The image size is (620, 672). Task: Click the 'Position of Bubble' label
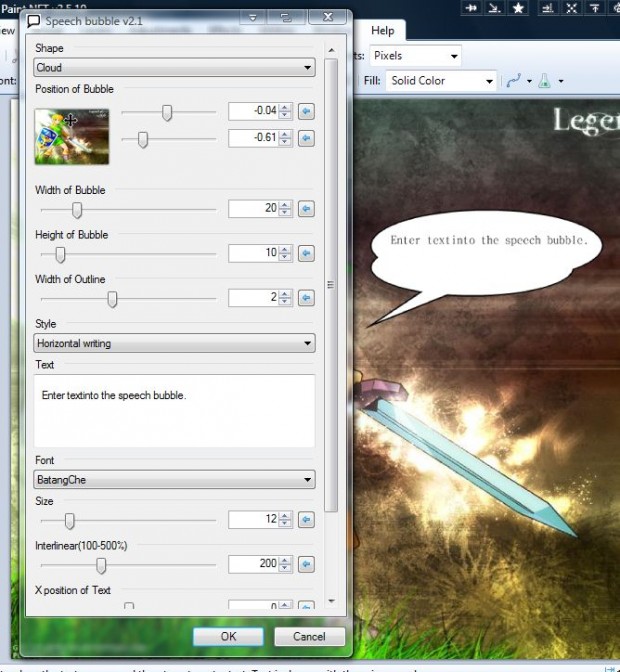tap(75, 89)
